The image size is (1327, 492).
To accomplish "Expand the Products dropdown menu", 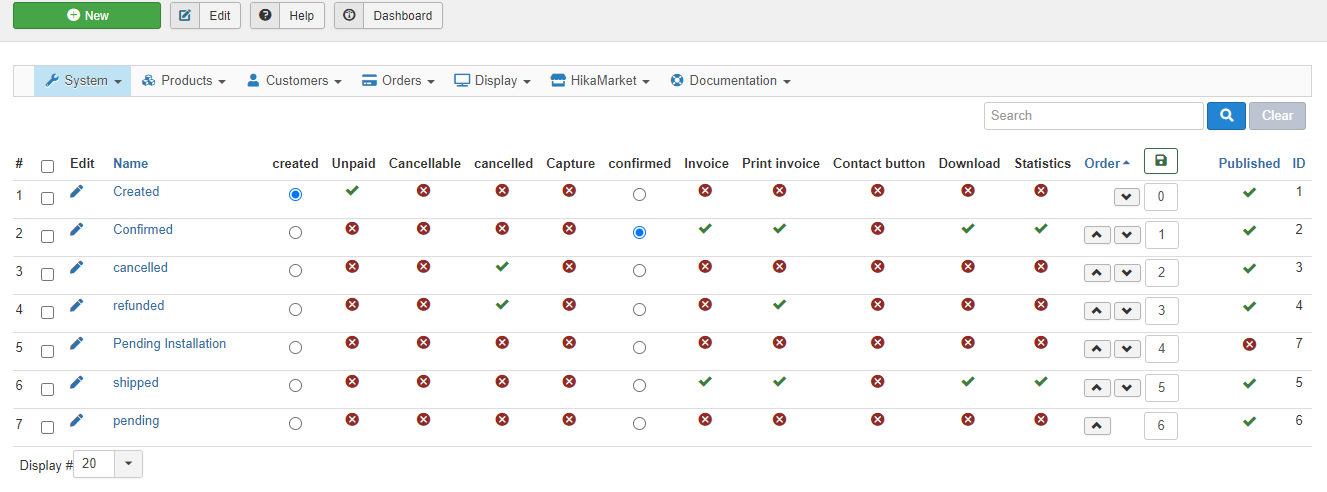I will coord(184,81).
